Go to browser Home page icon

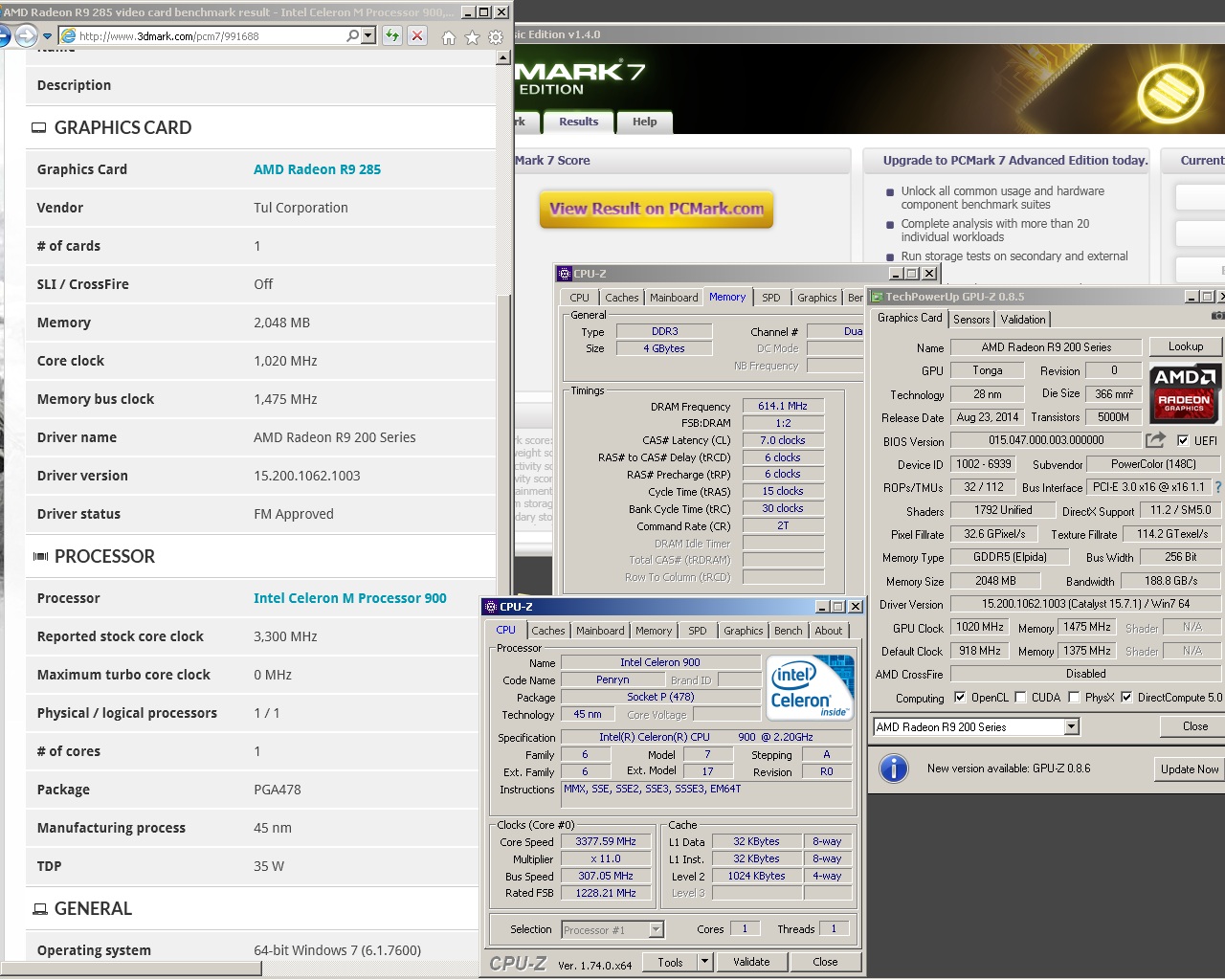[449, 37]
